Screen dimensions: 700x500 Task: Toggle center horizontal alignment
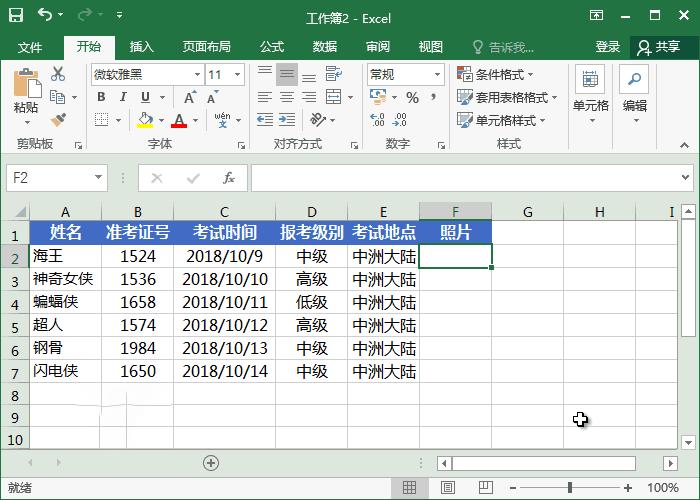pyautogui.click(x=287, y=97)
